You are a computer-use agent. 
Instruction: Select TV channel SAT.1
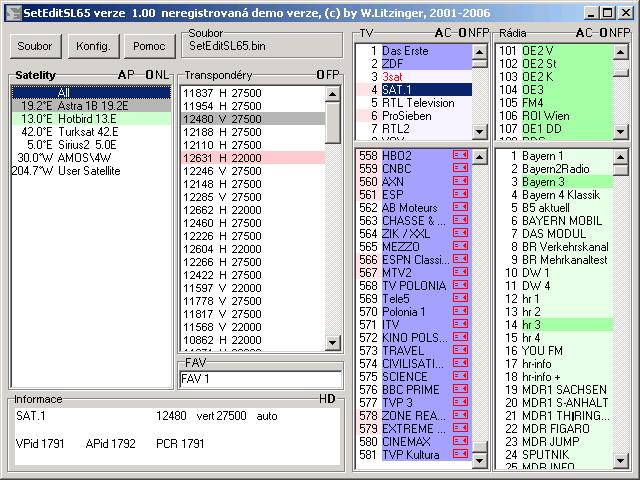[415, 90]
